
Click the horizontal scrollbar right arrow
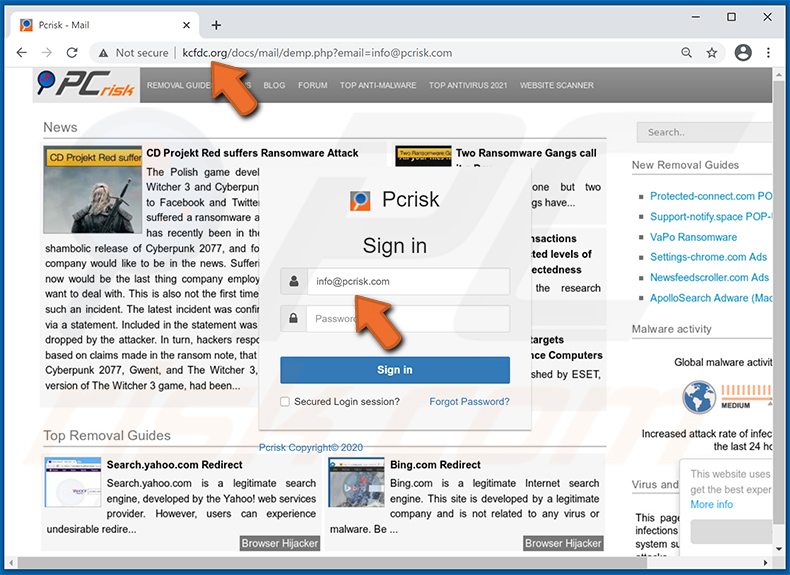coord(765,562)
